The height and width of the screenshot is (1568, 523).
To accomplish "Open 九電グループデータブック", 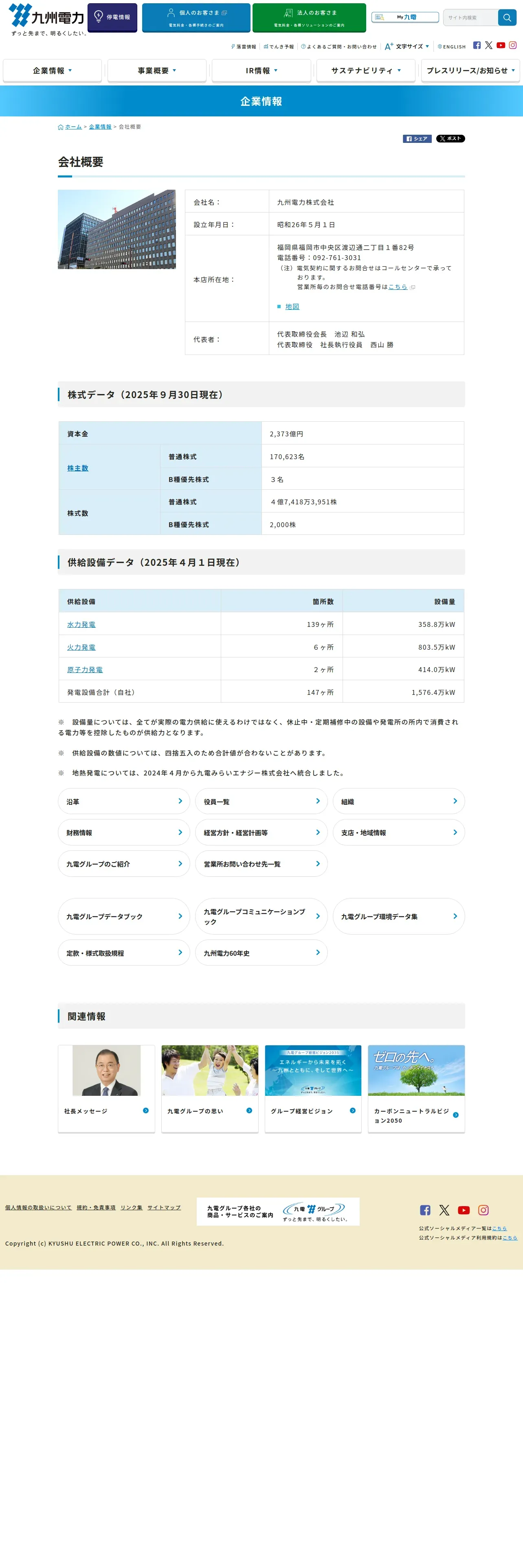I will tap(124, 916).
